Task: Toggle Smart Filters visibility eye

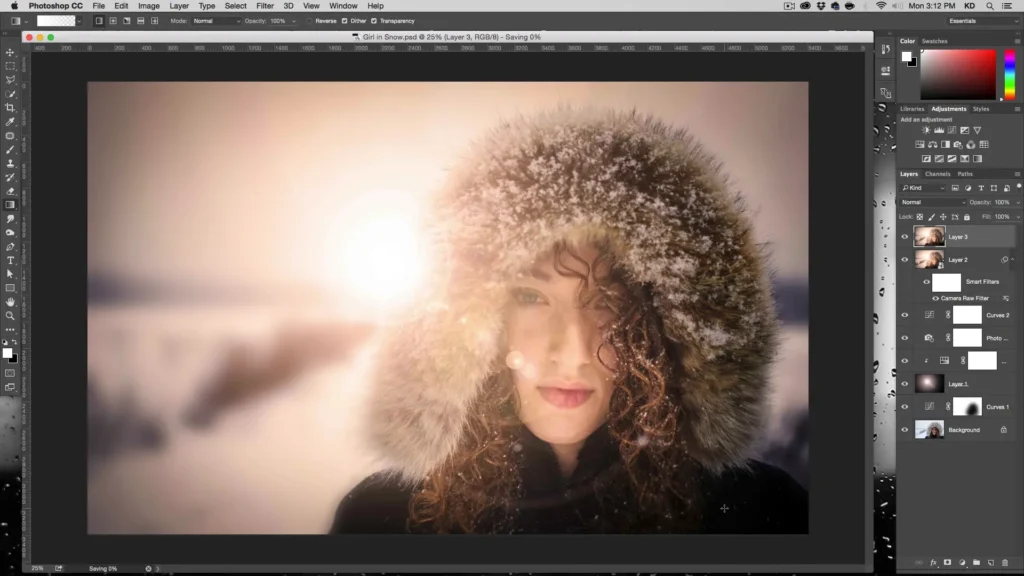Action: 926,282
